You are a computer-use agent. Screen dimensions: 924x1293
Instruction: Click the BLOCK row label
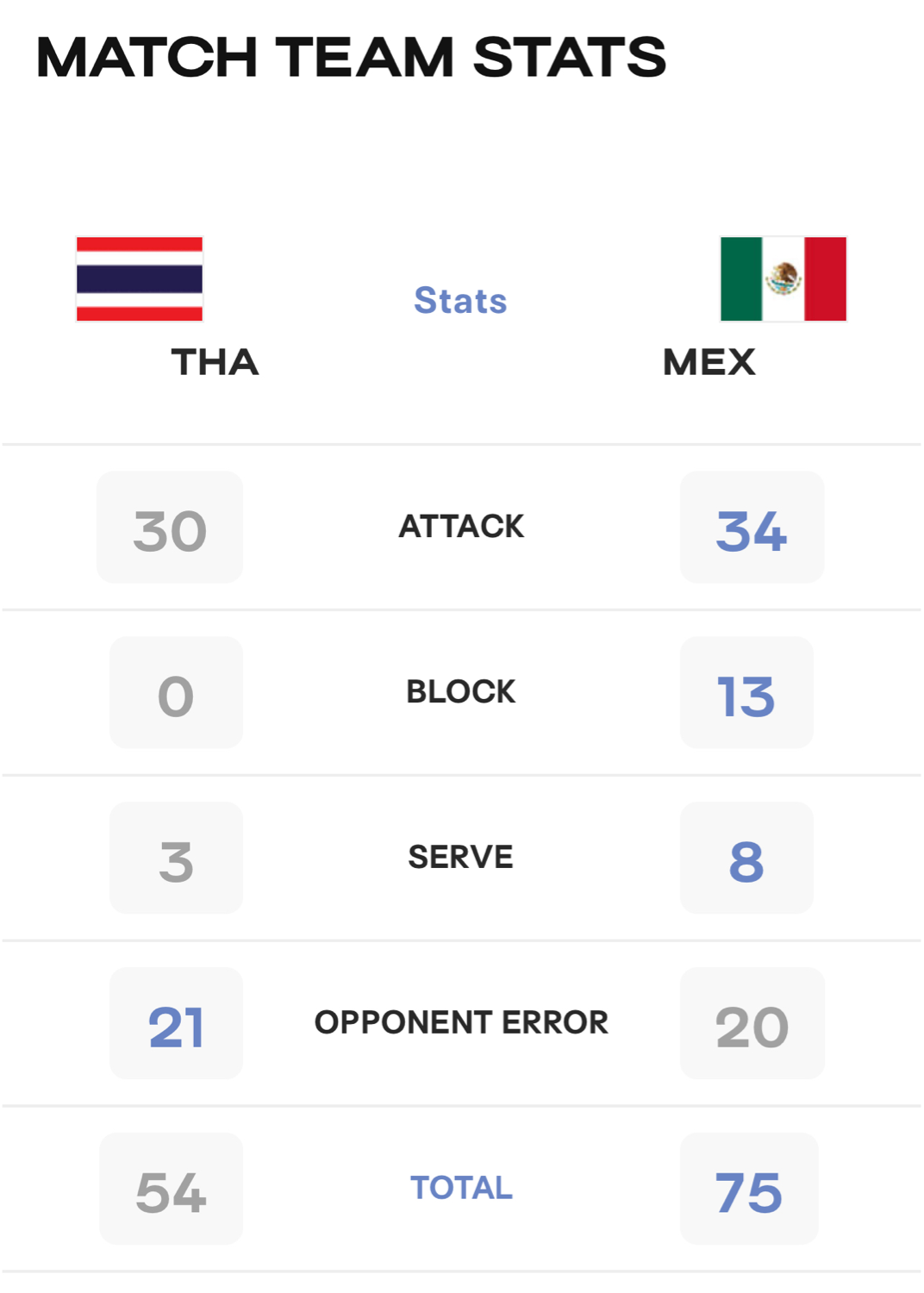click(461, 692)
